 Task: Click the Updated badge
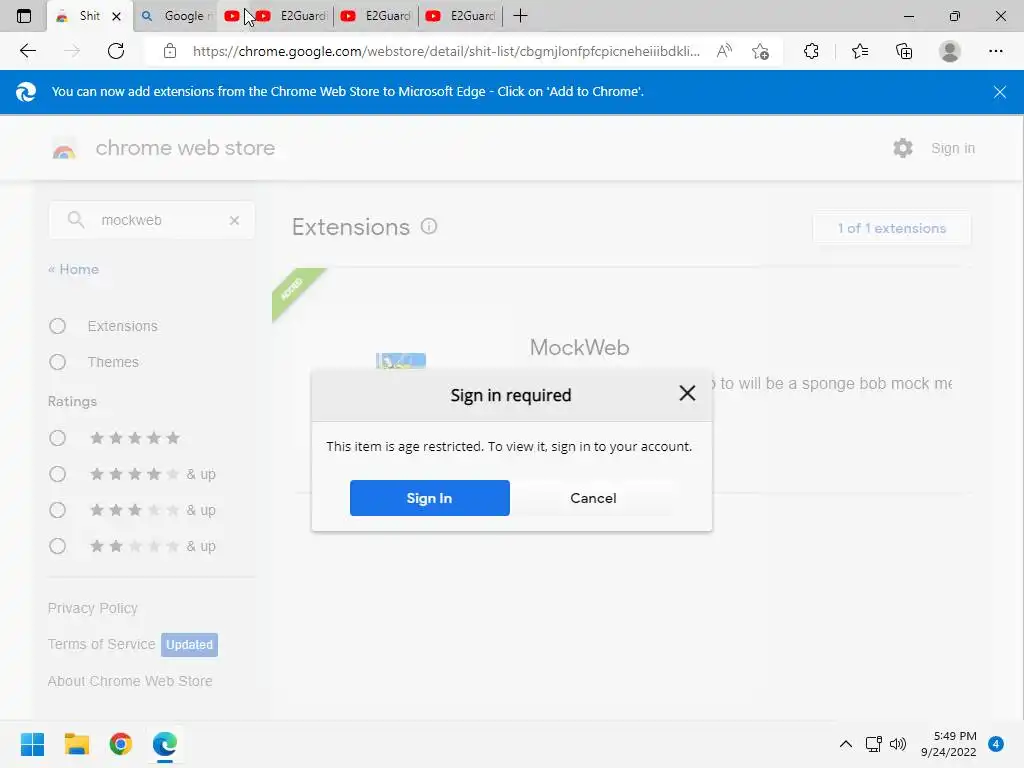coord(189,645)
